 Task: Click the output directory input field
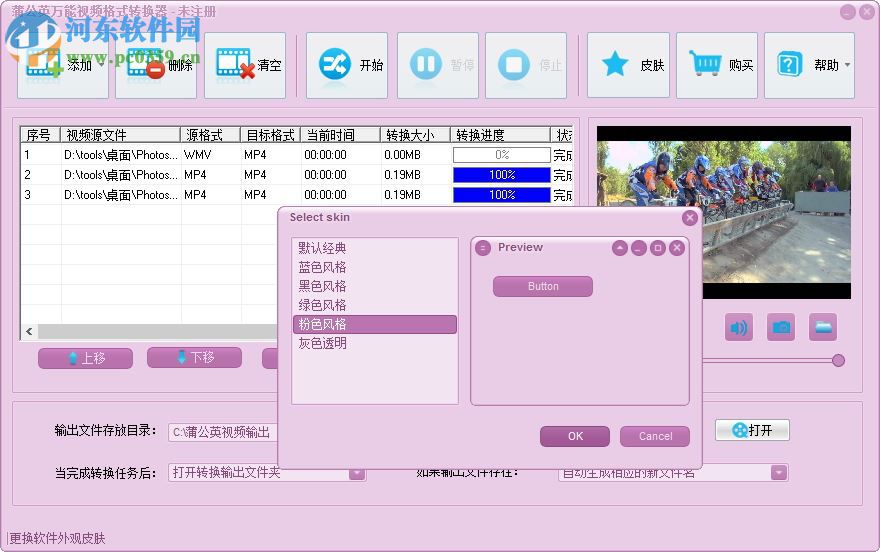[223, 433]
